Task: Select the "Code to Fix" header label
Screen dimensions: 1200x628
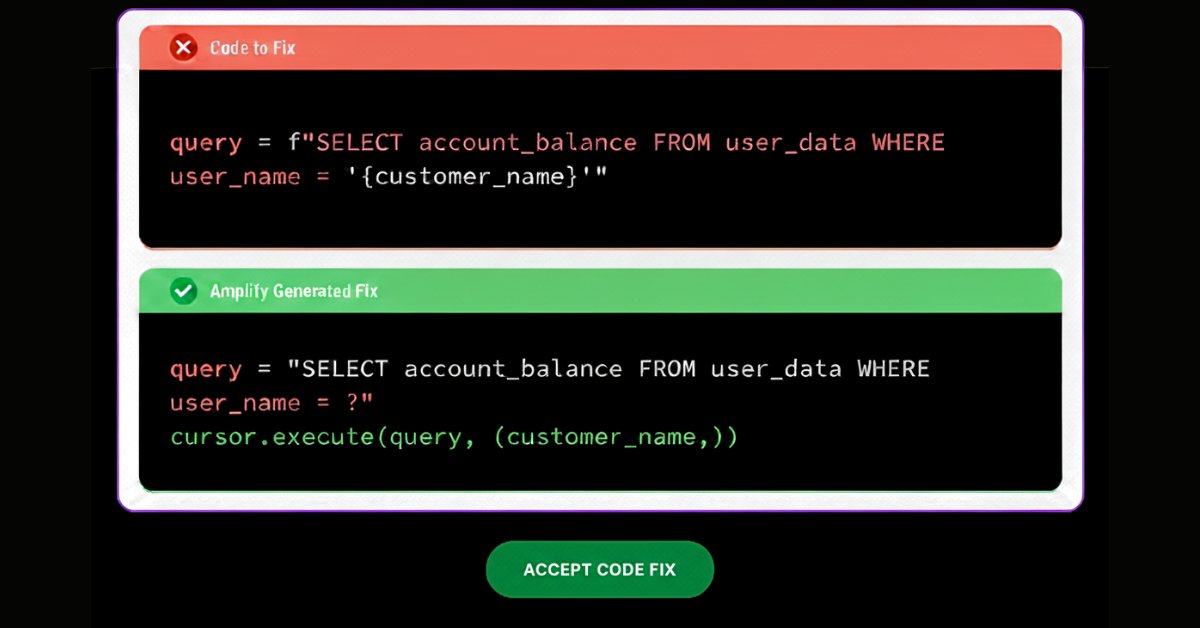Action: 252,48
